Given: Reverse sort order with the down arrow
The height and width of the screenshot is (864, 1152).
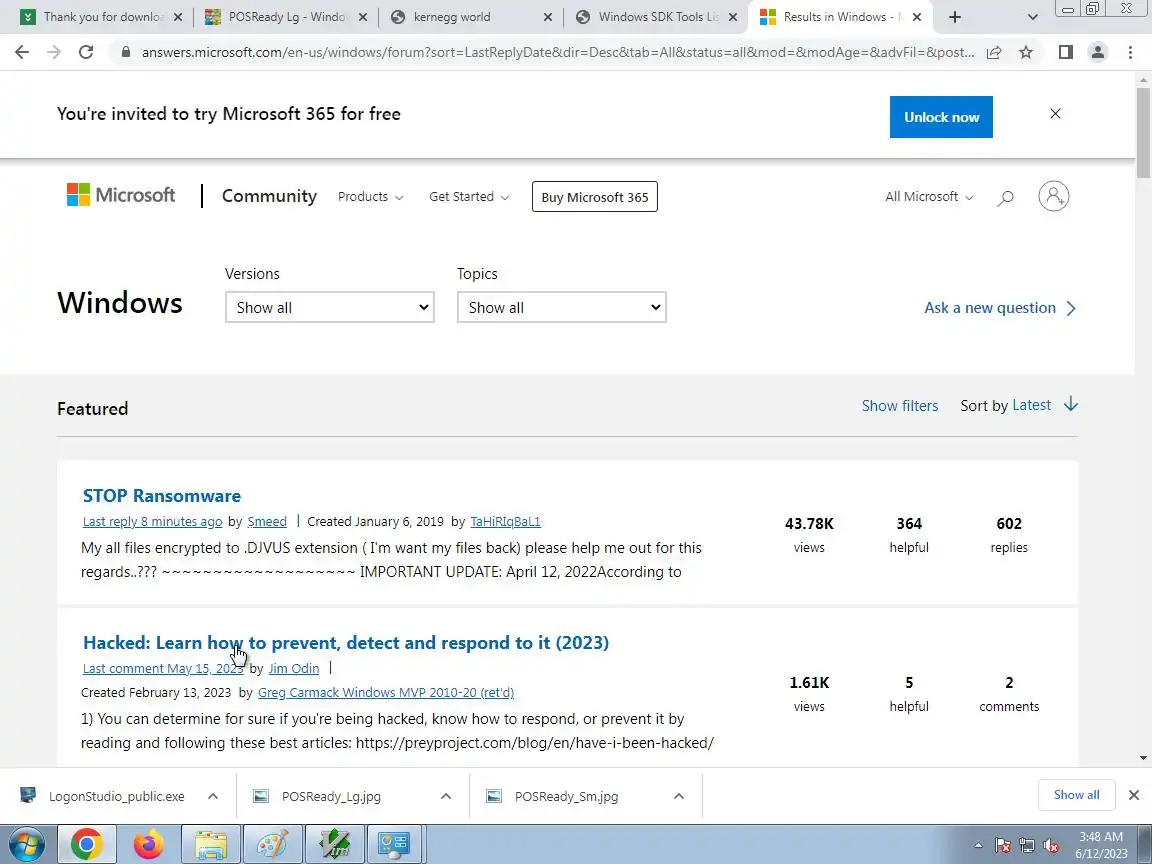Looking at the screenshot, I should [1070, 404].
